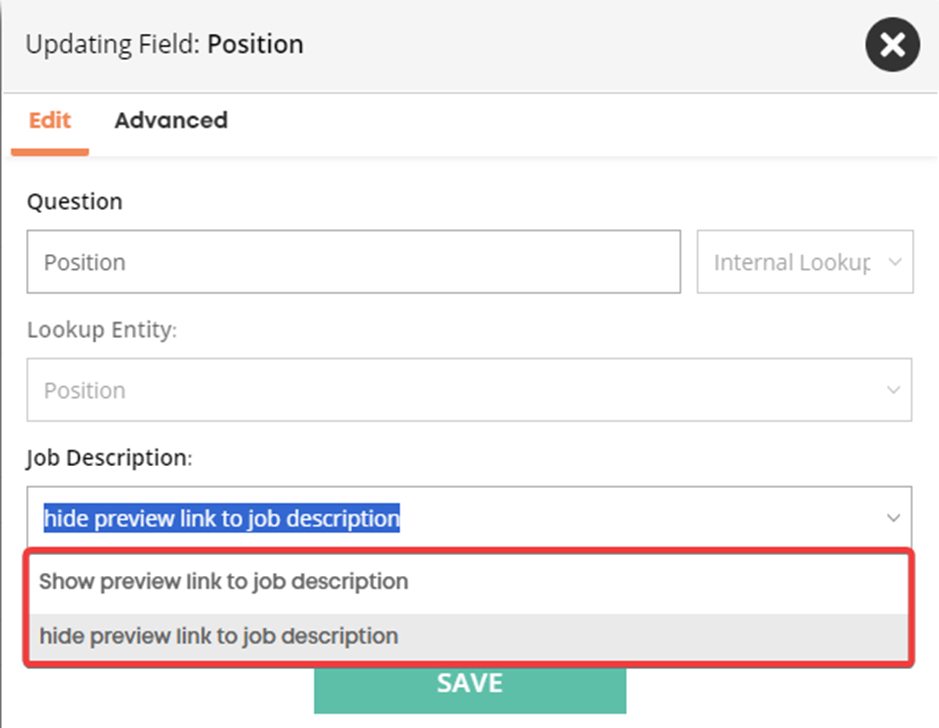Close the Updating Field dialog
Image resolution: width=939 pixels, height=728 pixels.
point(892,44)
